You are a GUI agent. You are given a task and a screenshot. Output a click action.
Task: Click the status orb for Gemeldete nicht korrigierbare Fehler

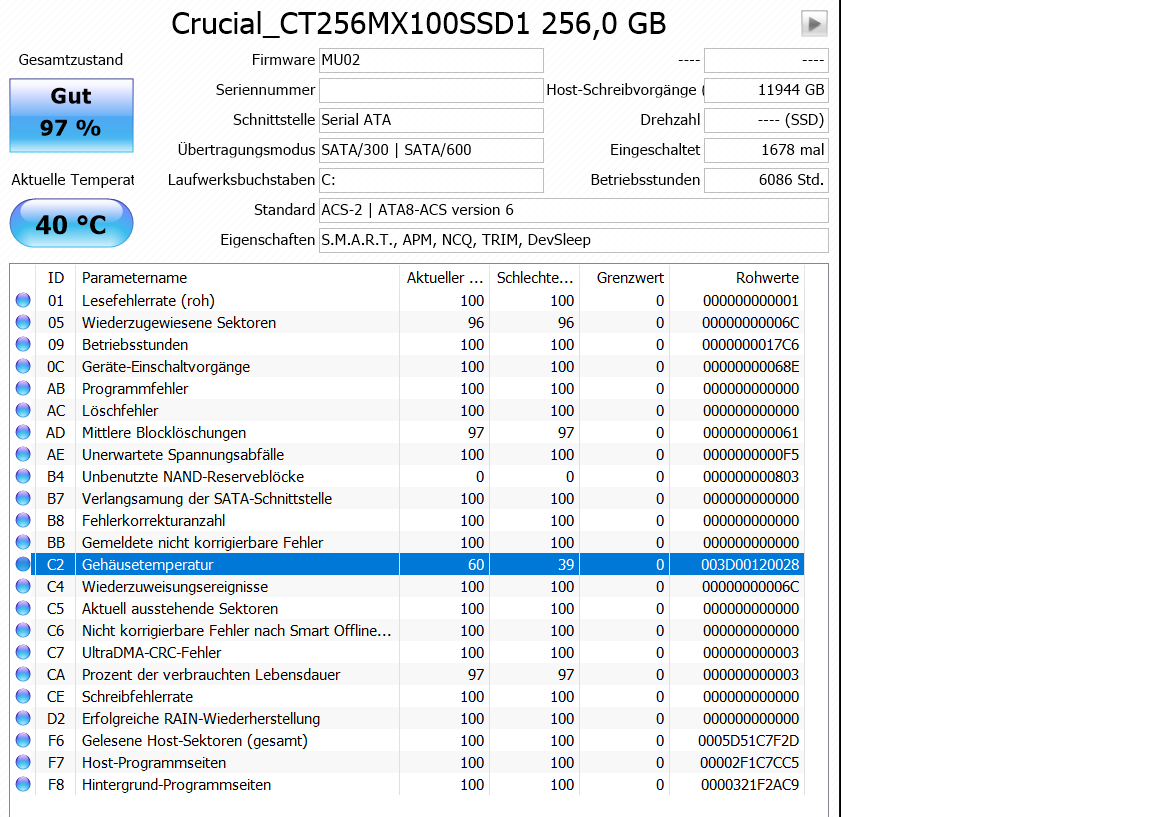(24, 543)
